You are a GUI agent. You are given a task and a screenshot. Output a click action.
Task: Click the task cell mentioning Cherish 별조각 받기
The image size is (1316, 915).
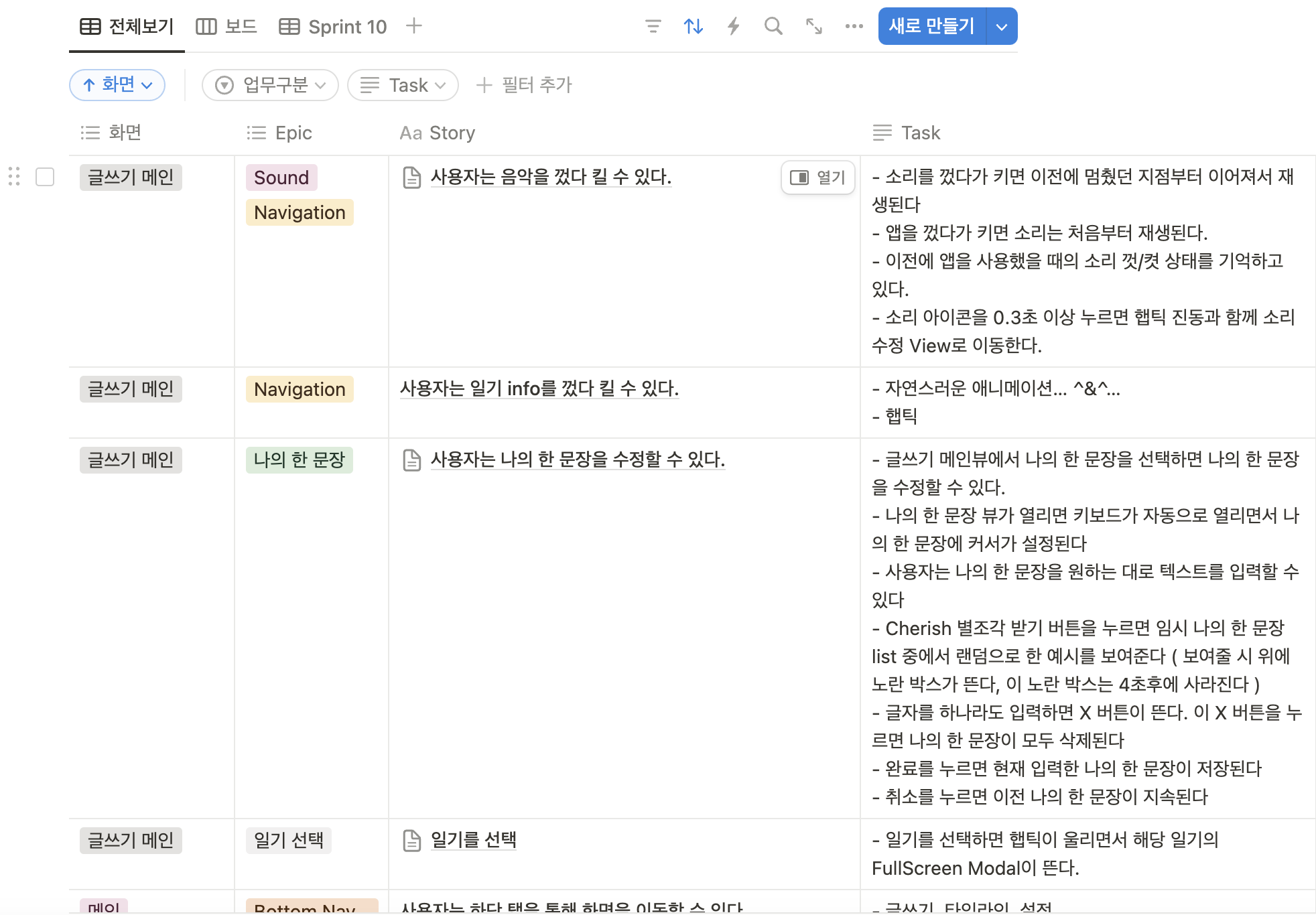point(1088,628)
